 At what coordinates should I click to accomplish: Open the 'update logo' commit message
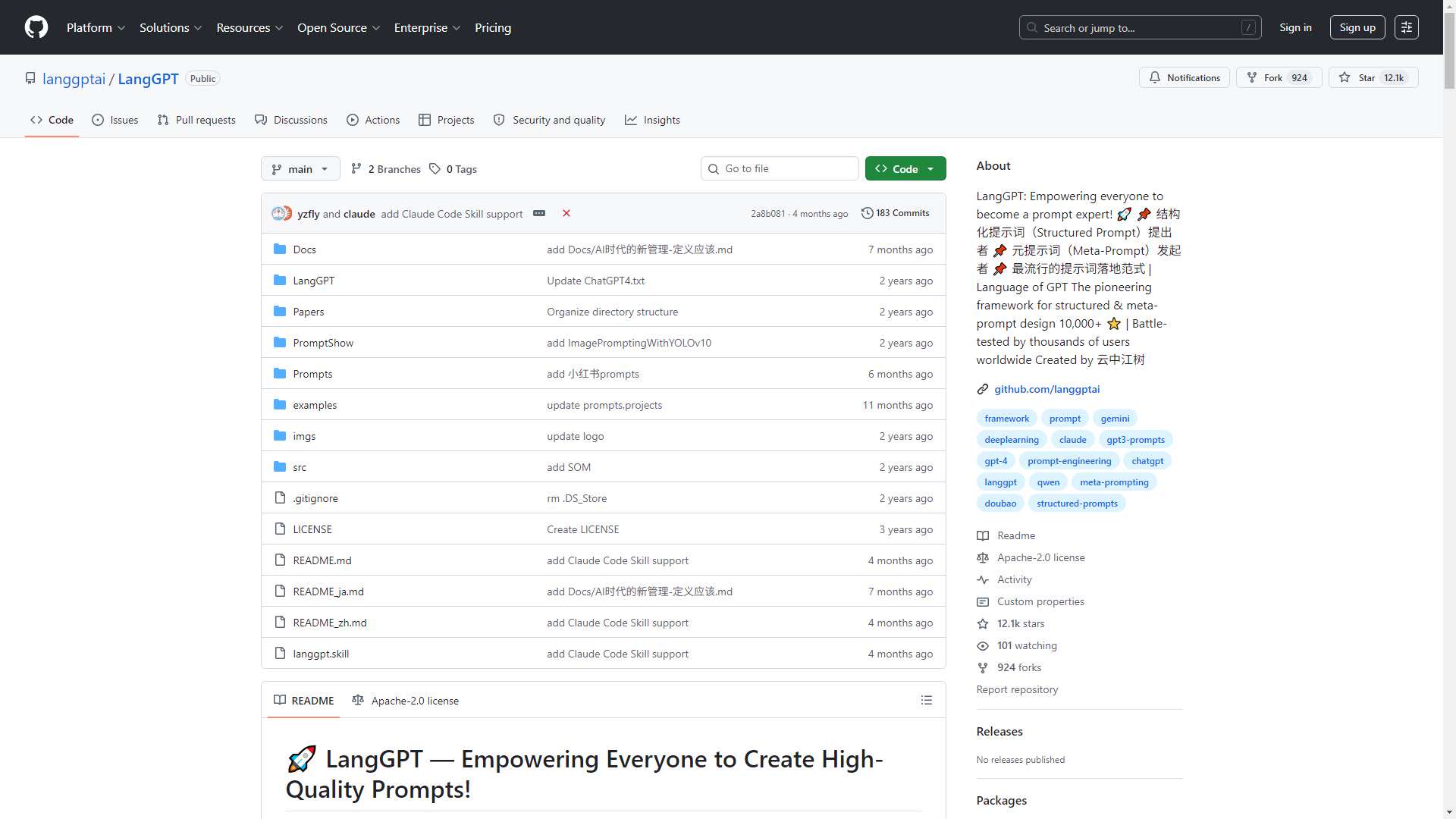coord(576,436)
